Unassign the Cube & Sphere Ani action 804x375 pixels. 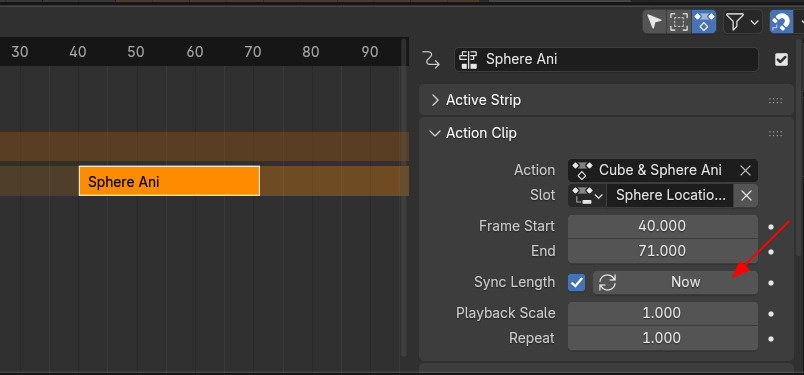click(x=745, y=170)
